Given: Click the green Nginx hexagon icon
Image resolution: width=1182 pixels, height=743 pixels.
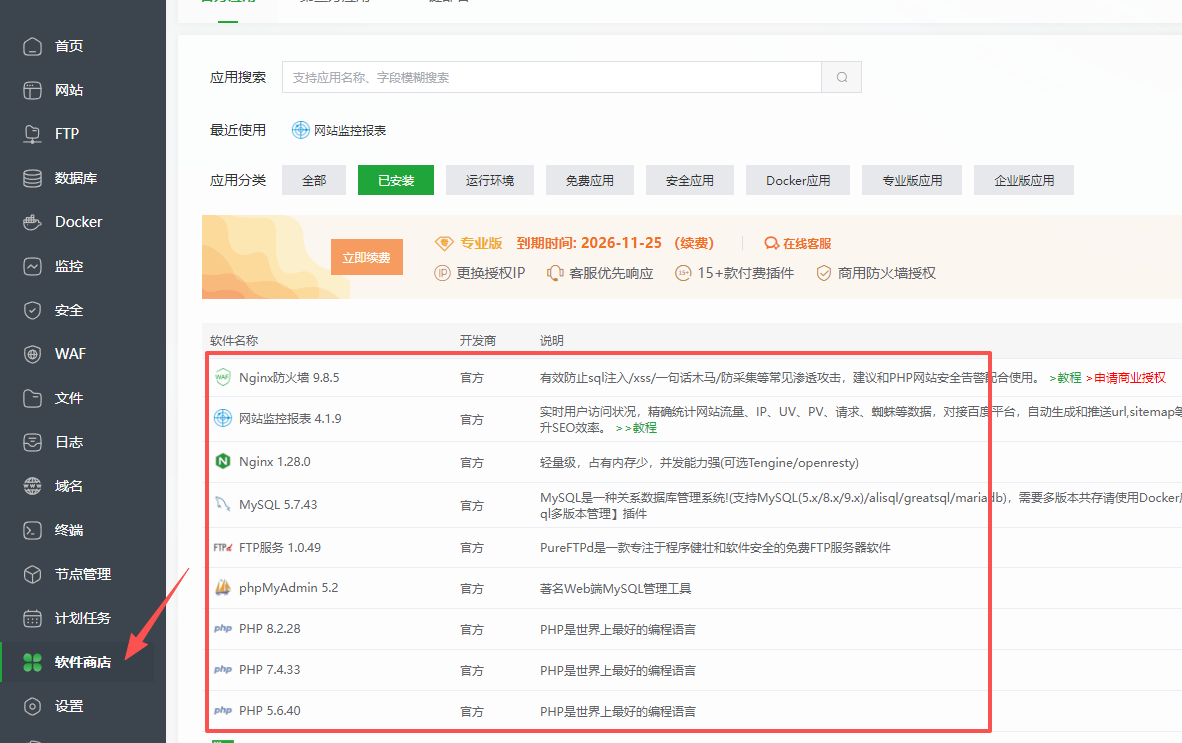Looking at the screenshot, I should 222,462.
